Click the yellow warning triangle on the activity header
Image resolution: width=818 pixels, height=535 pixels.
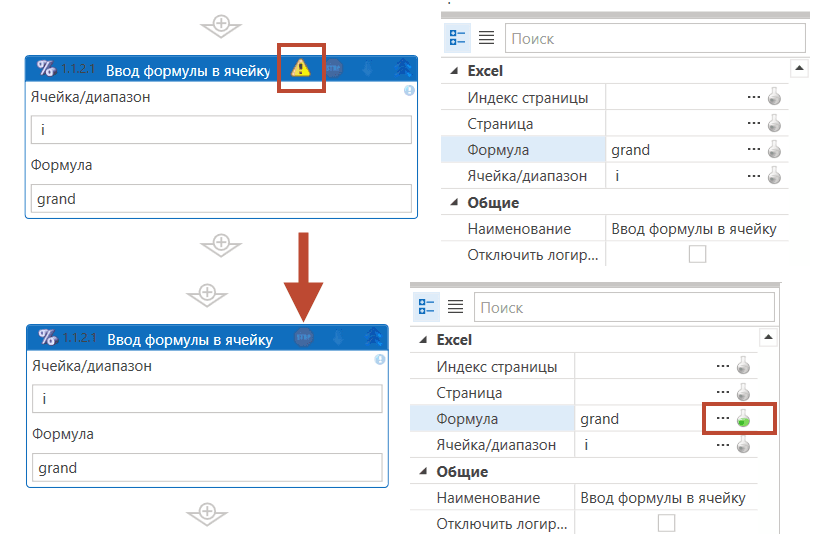(x=301, y=68)
